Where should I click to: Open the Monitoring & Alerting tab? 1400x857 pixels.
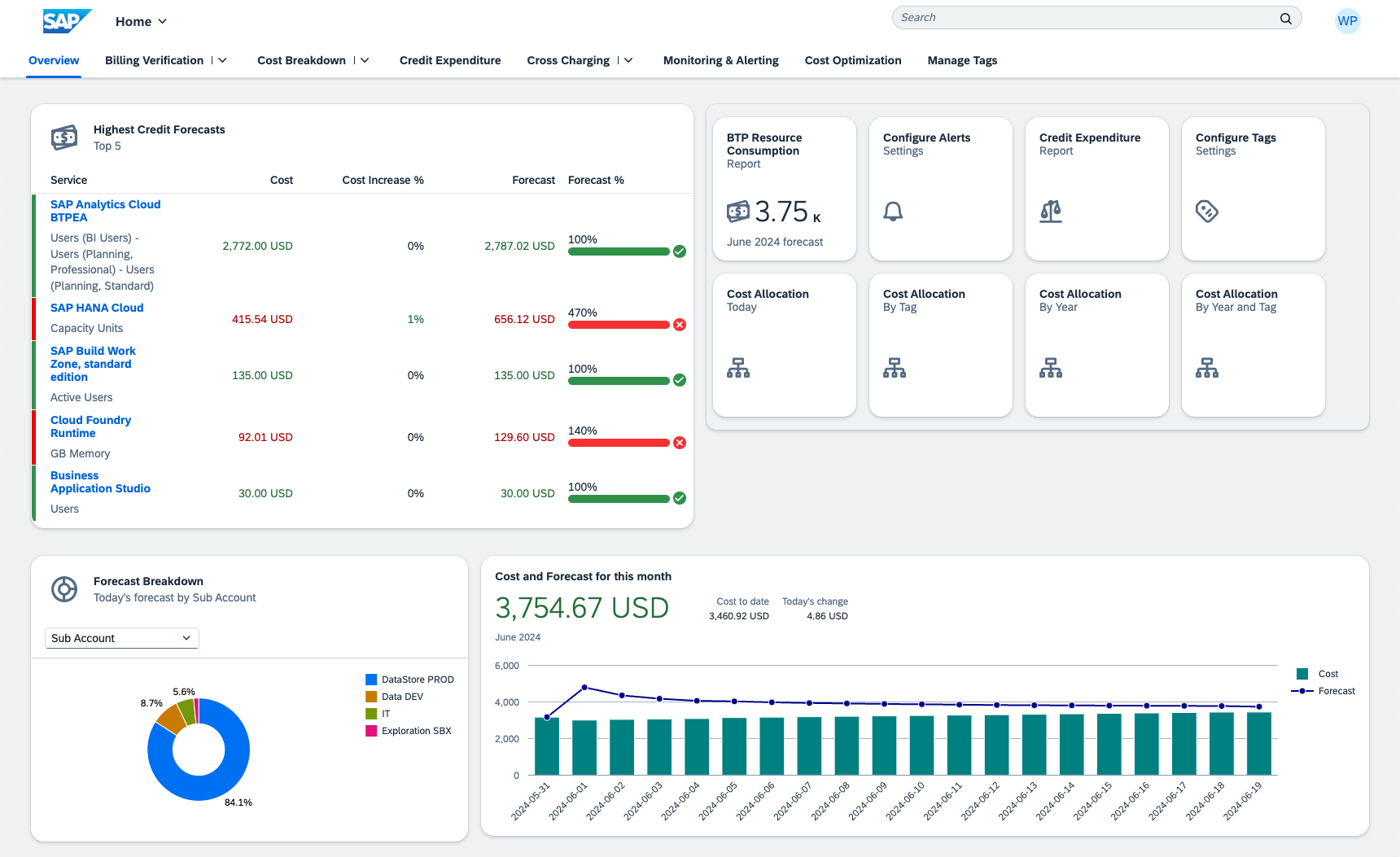tap(721, 60)
